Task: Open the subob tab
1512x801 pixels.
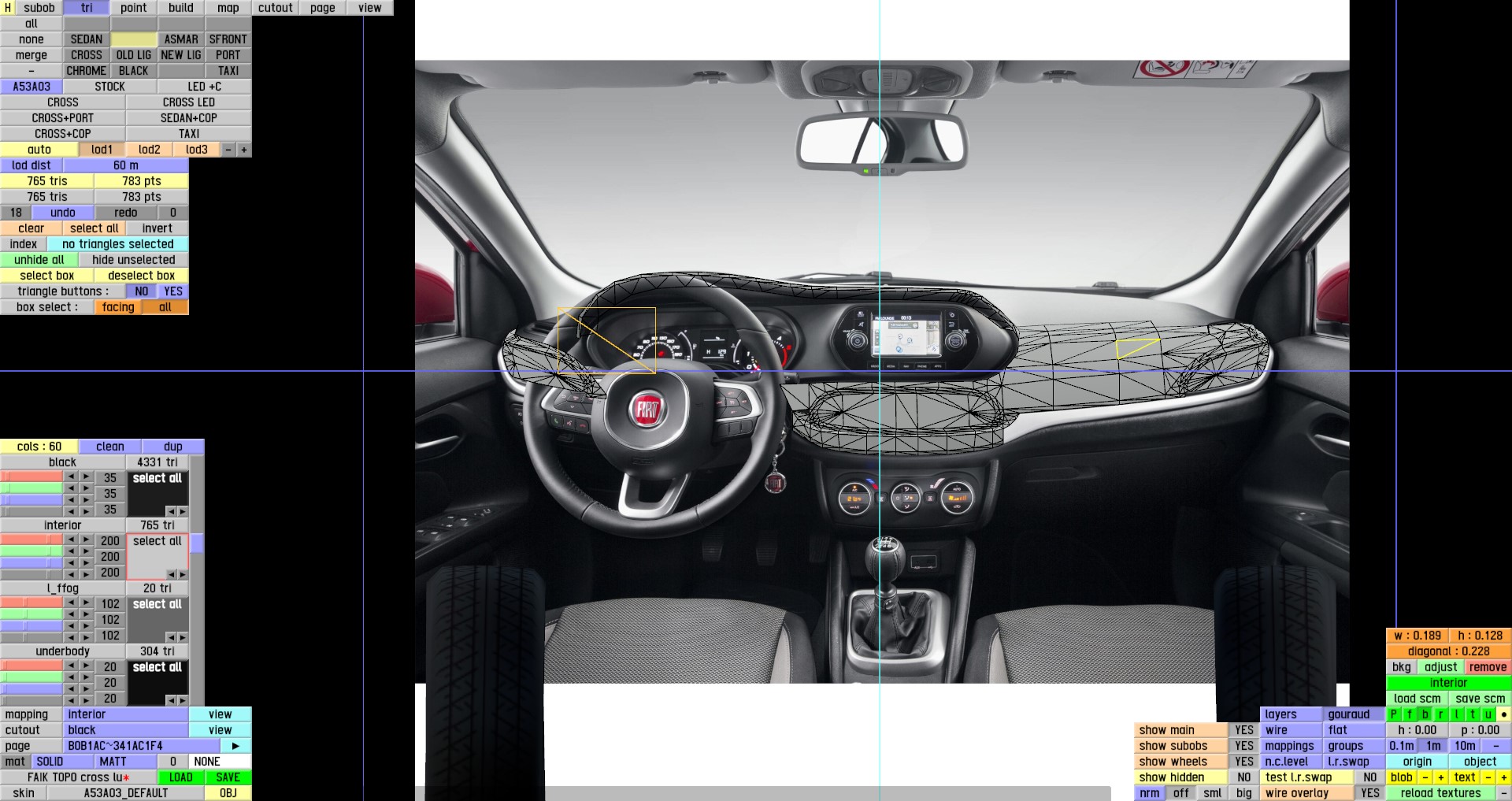Action: [x=39, y=8]
